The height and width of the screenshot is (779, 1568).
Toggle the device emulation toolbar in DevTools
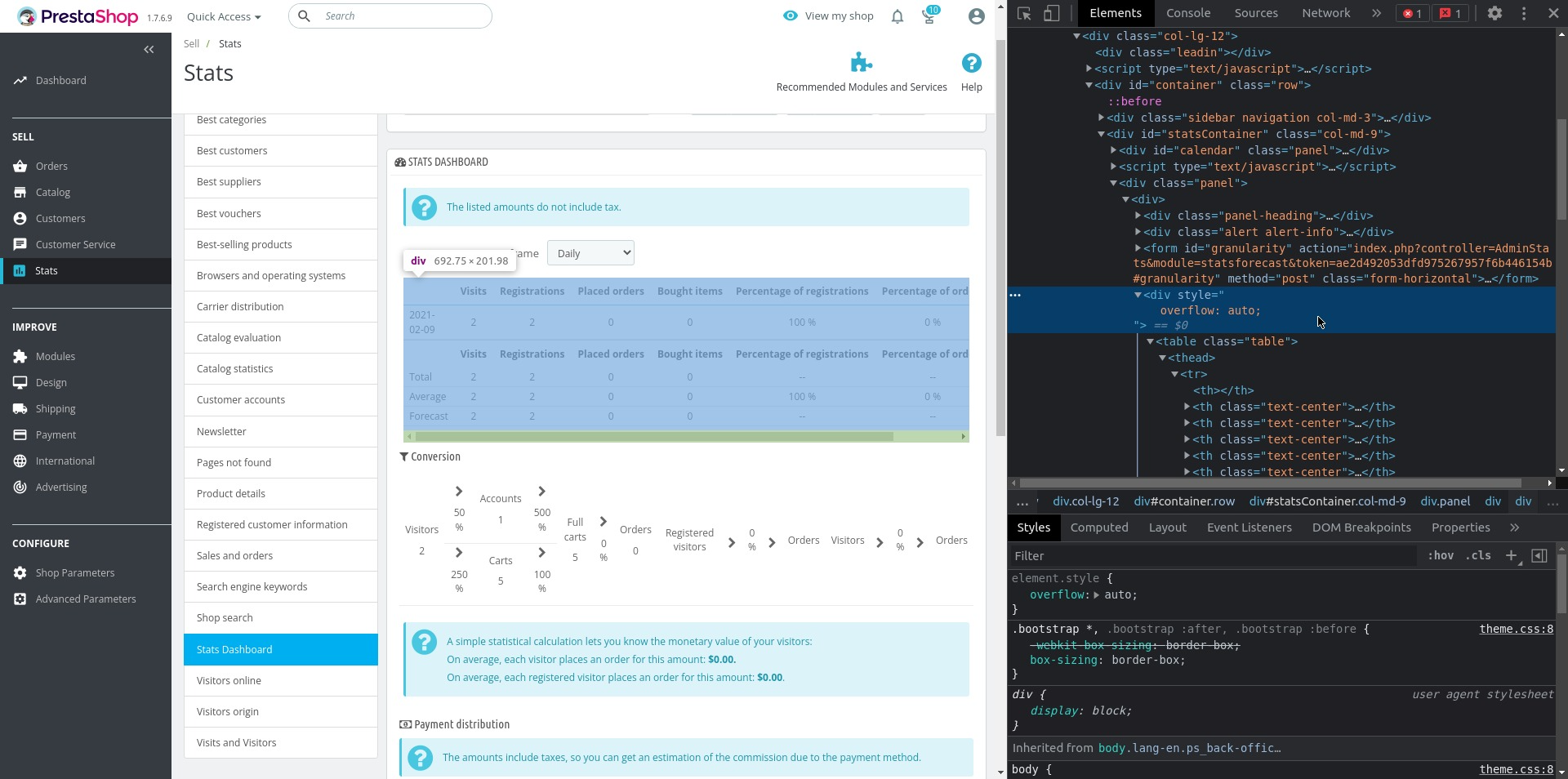click(x=1053, y=13)
